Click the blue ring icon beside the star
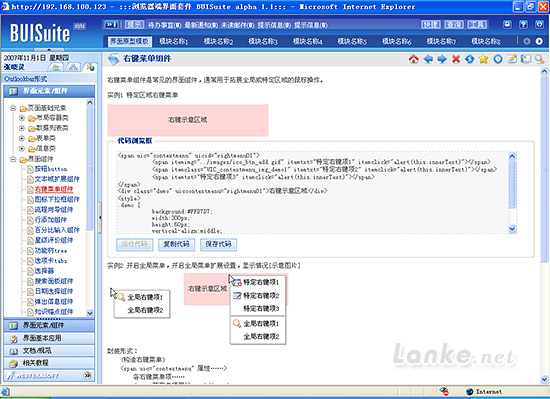The height and width of the screenshot is (399, 550). 498,59
